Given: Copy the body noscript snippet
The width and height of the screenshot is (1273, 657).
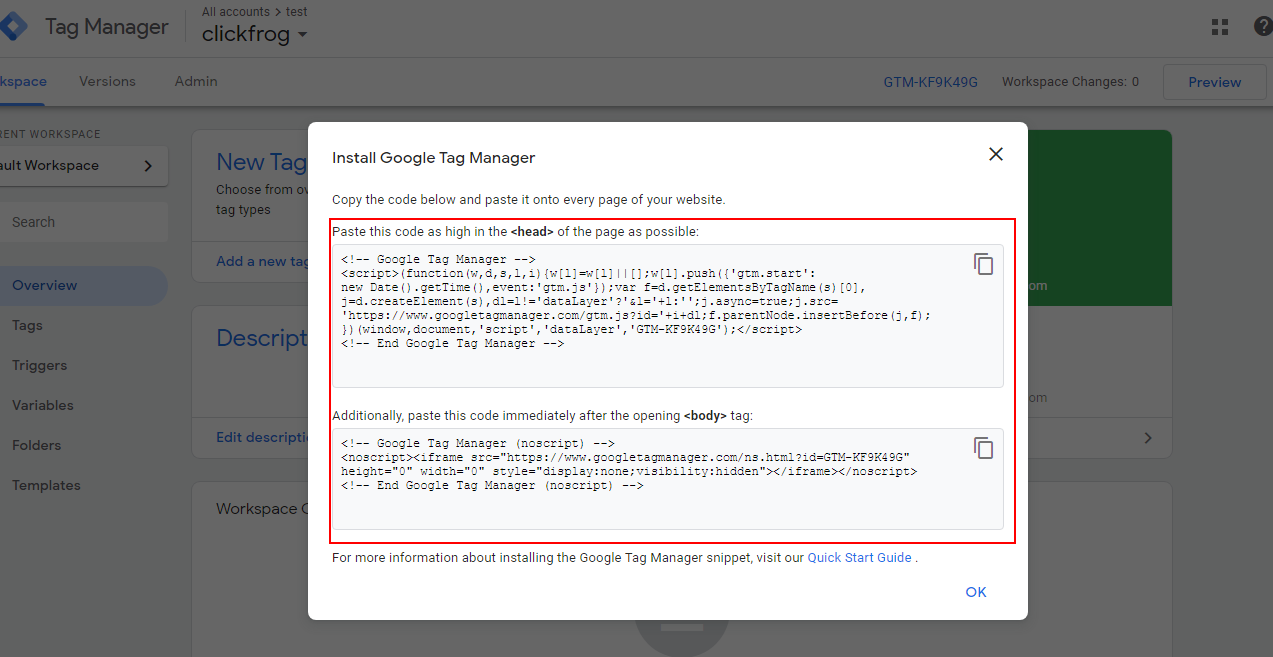Looking at the screenshot, I should [x=984, y=447].
